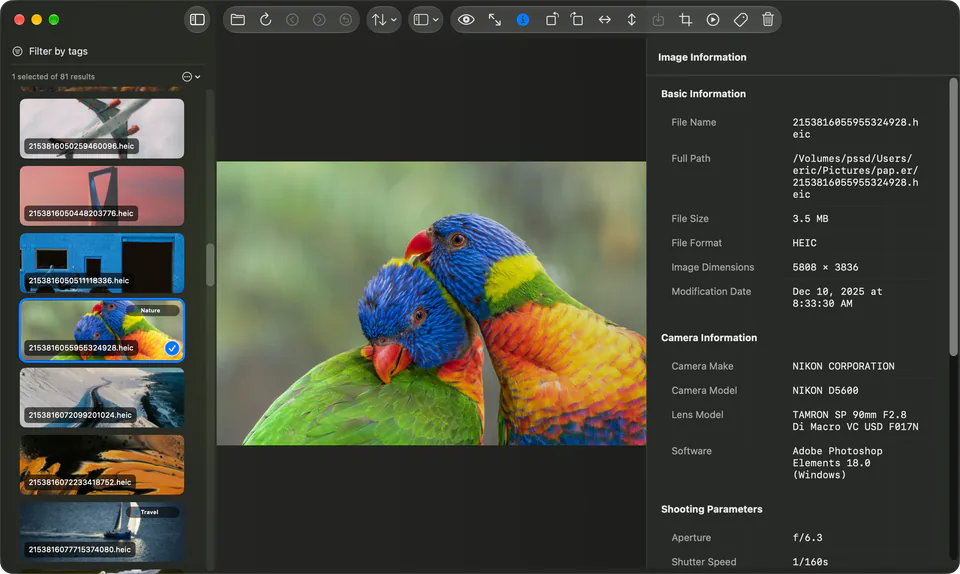Click the 3.5 MB file size value
960x574 pixels.
(810, 218)
